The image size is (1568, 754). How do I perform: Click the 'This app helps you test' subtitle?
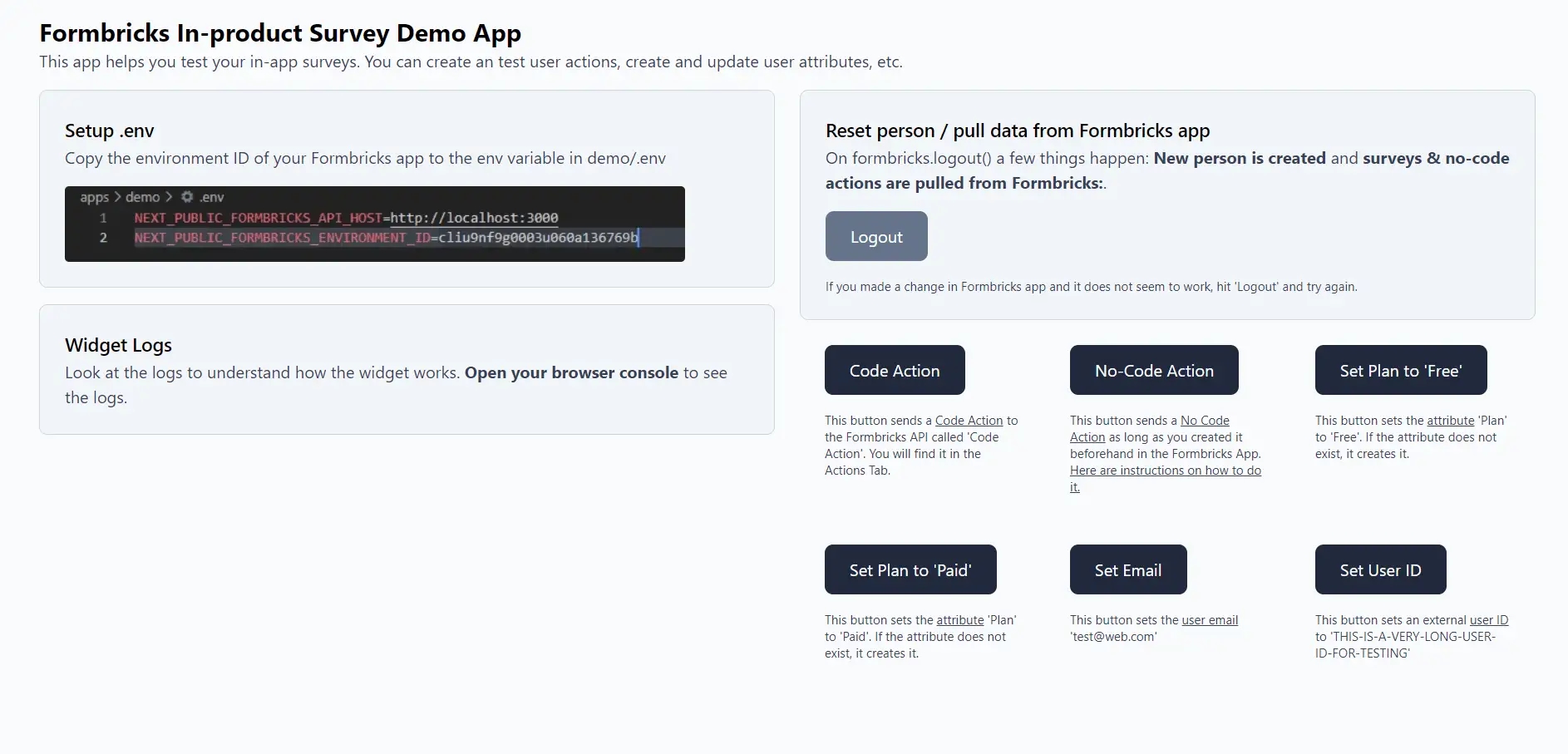(471, 62)
